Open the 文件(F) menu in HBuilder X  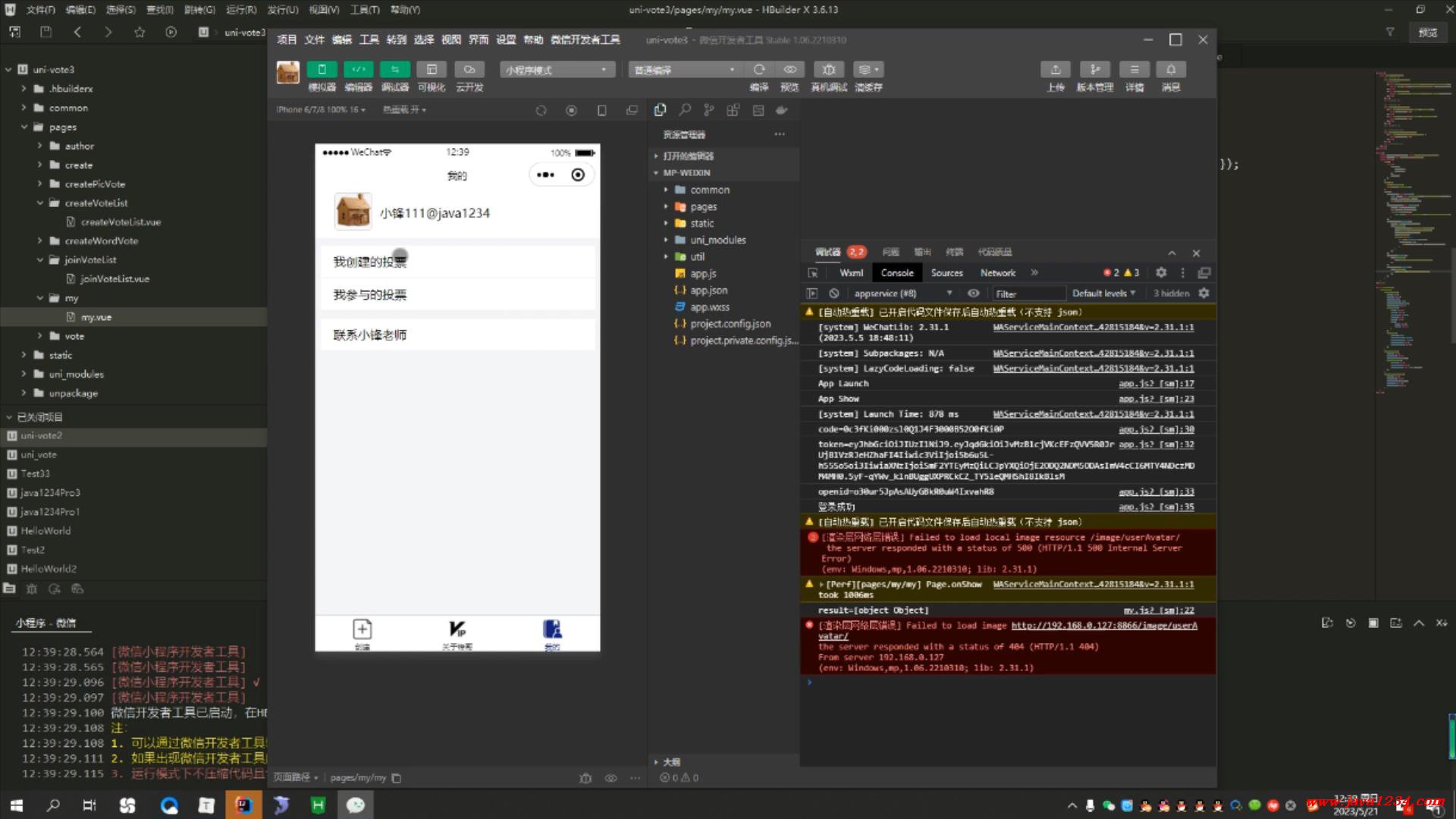41,10
